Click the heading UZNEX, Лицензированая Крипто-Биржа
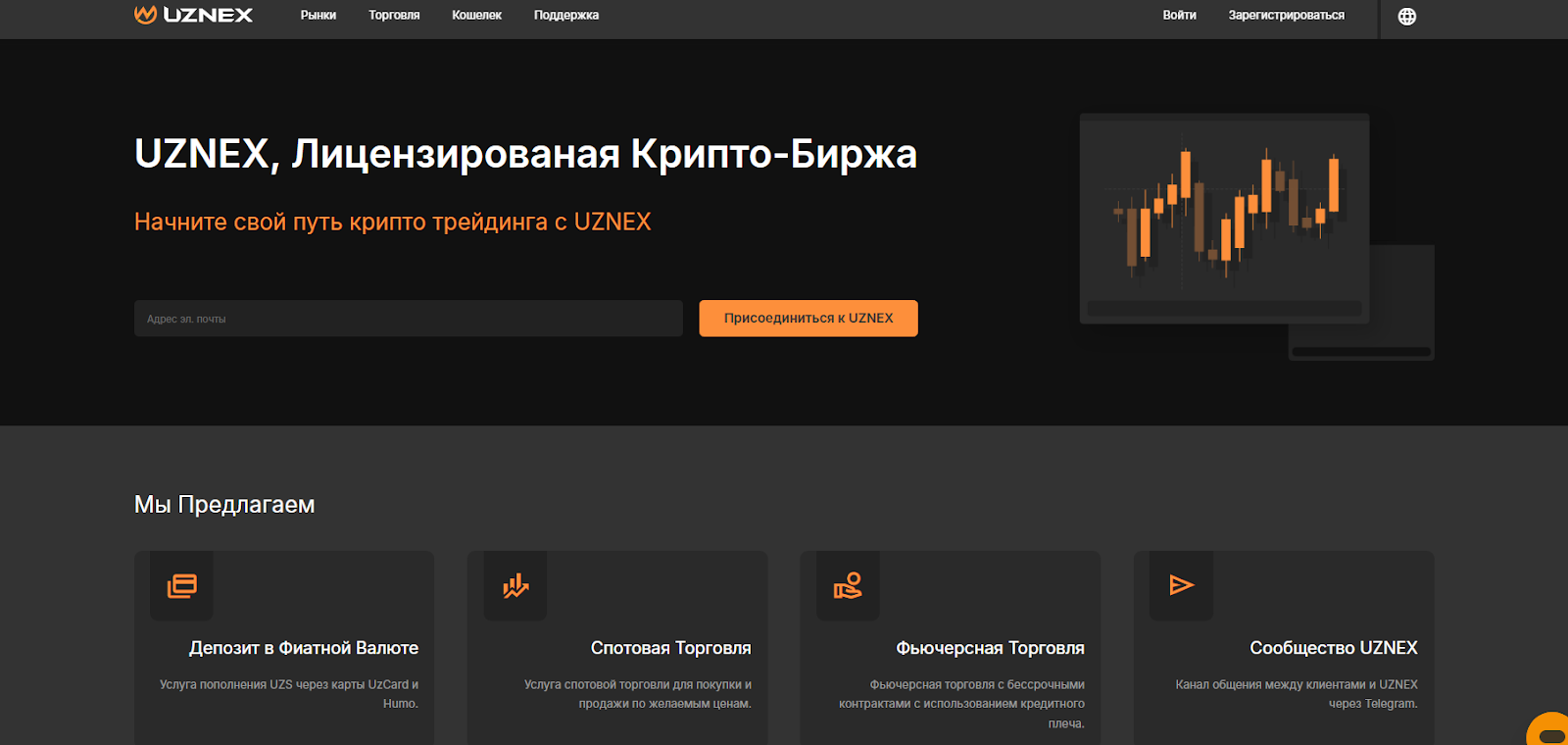 click(x=525, y=154)
